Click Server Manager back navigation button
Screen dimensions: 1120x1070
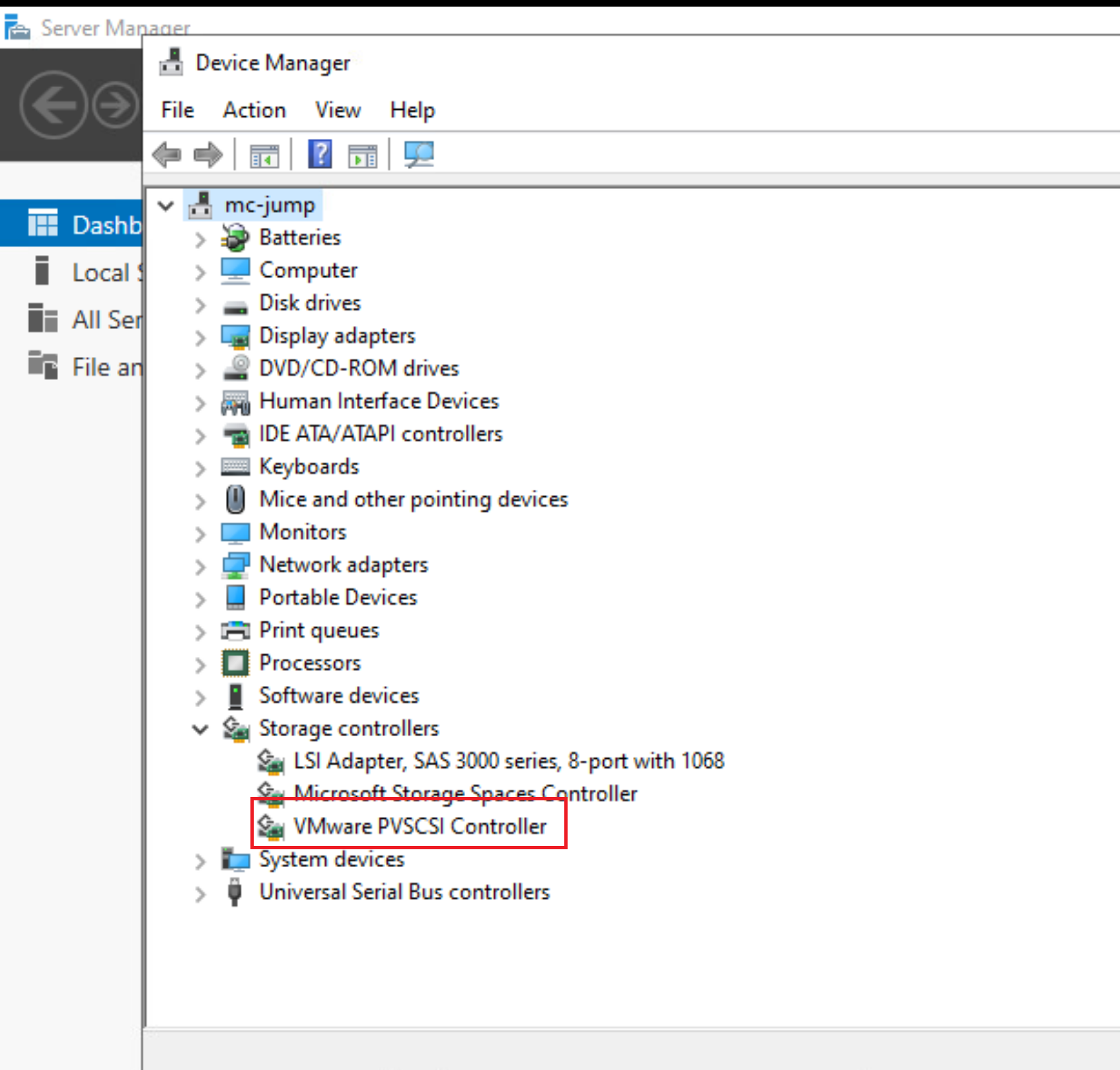[53, 105]
